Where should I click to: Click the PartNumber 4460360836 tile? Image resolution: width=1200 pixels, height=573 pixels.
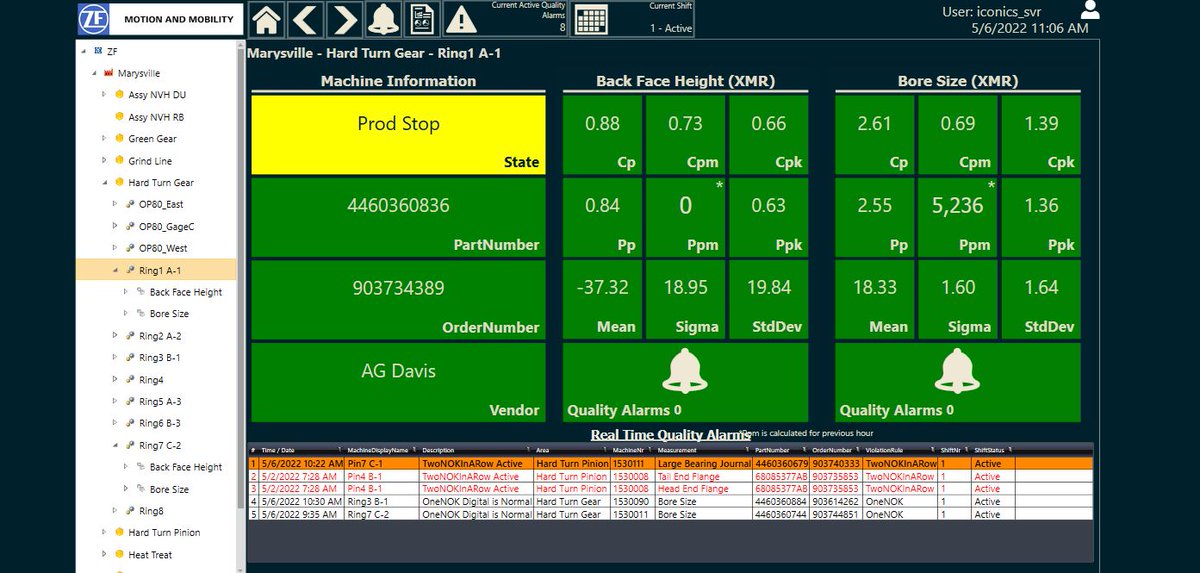[x=398, y=218]
